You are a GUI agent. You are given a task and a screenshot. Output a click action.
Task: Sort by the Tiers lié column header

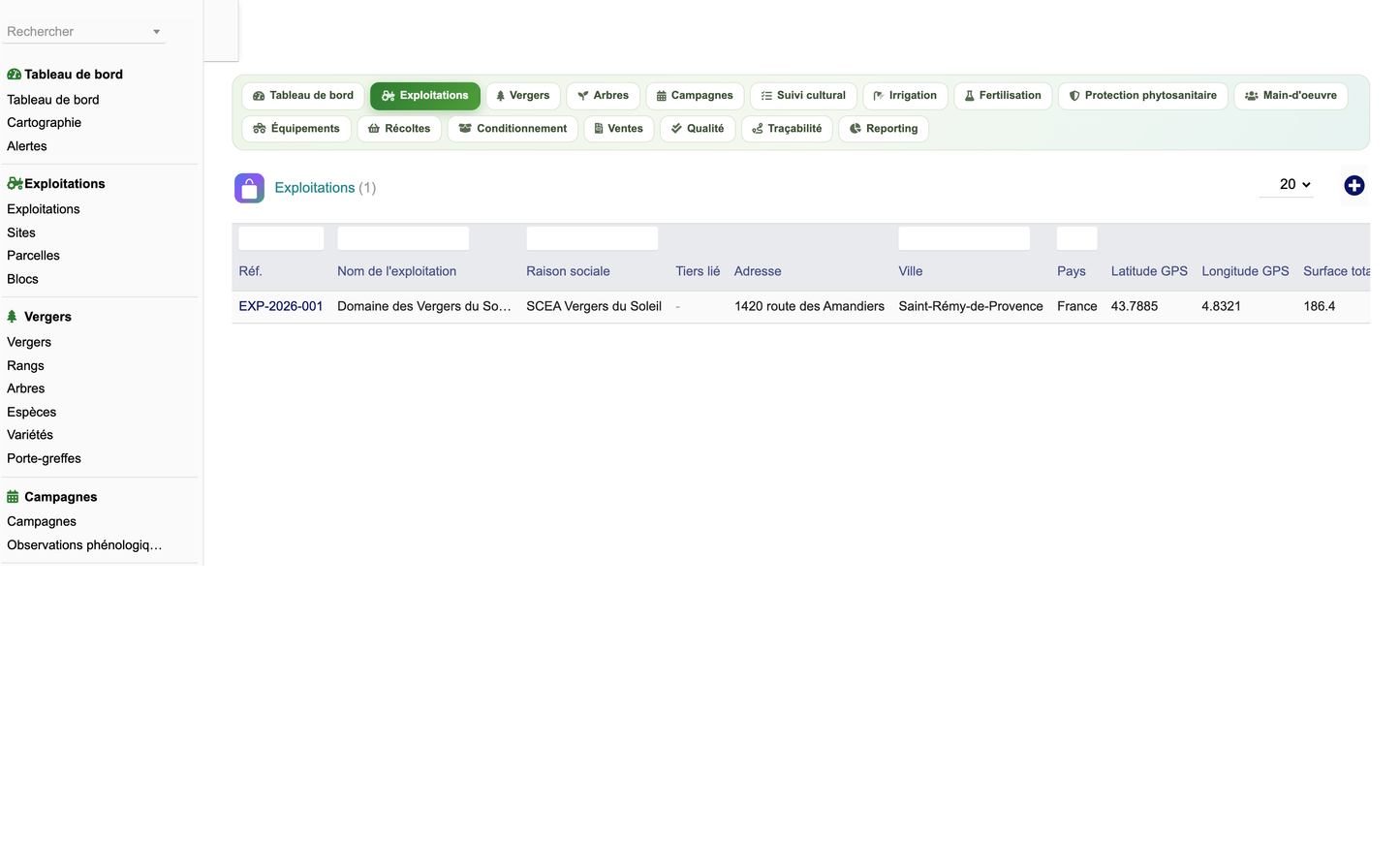click(x=698, y=271)
